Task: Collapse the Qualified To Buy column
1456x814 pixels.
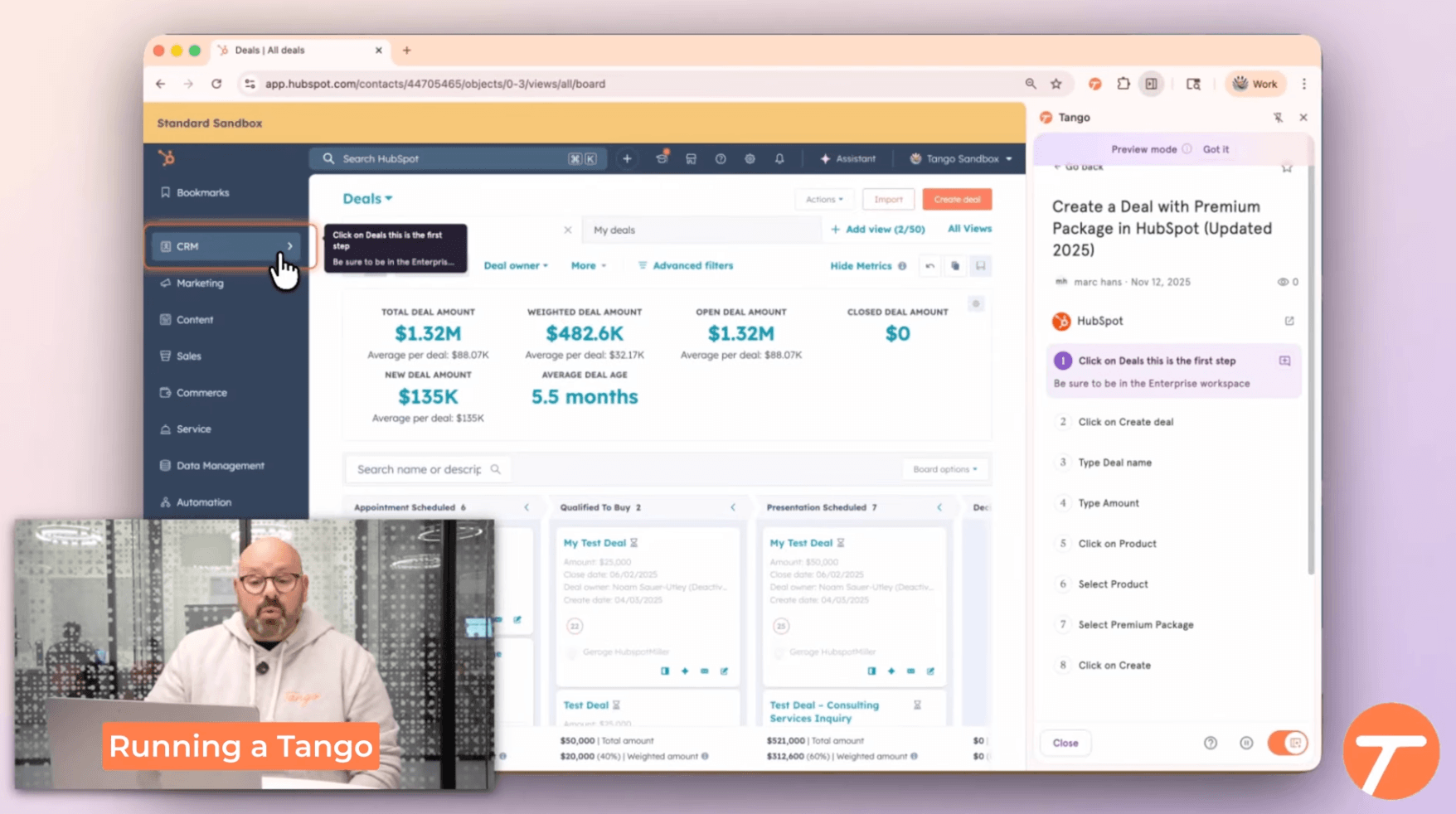Action: 733,507
